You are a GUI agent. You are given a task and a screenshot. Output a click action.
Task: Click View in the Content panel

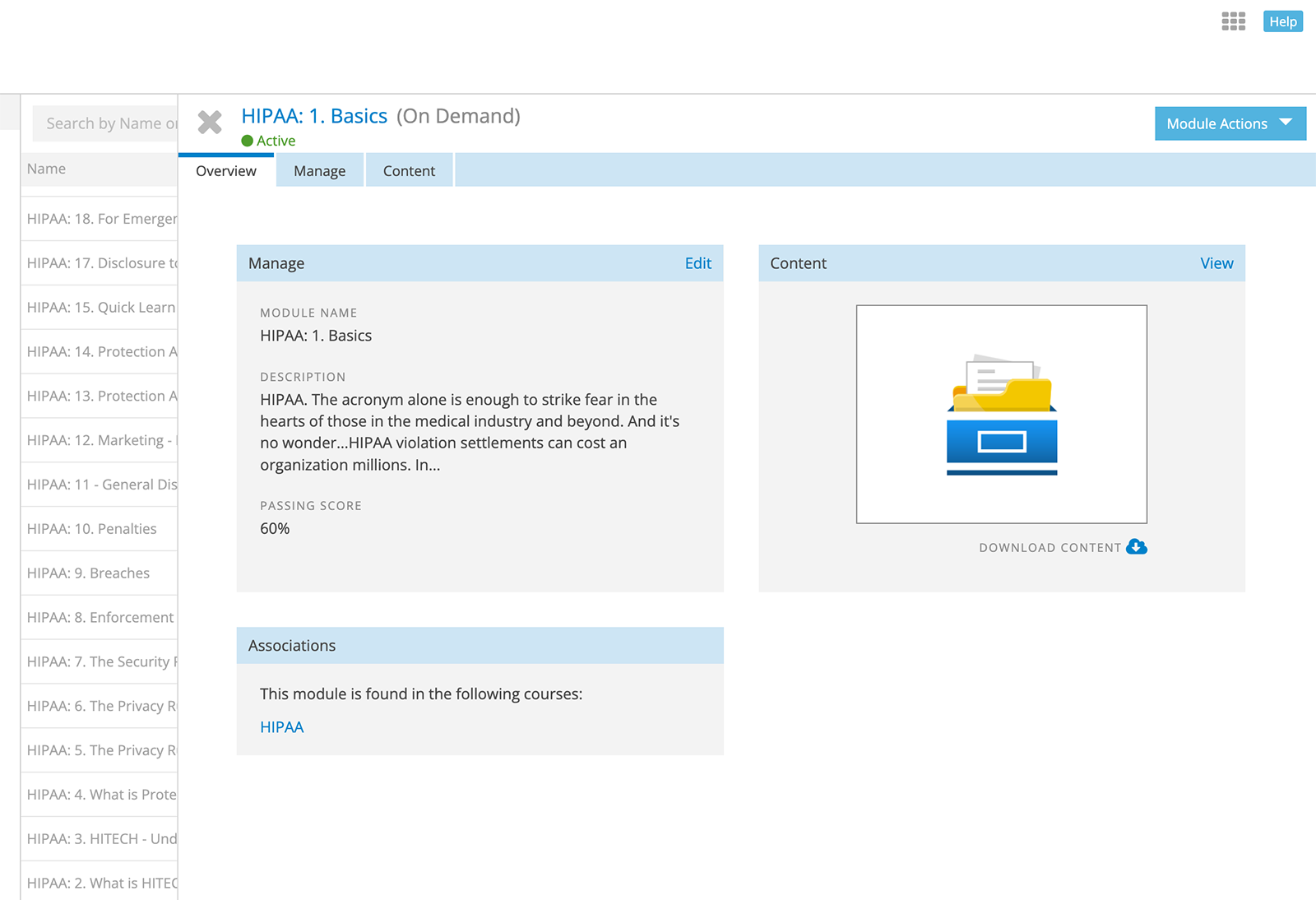click(x=1216, y=263)
